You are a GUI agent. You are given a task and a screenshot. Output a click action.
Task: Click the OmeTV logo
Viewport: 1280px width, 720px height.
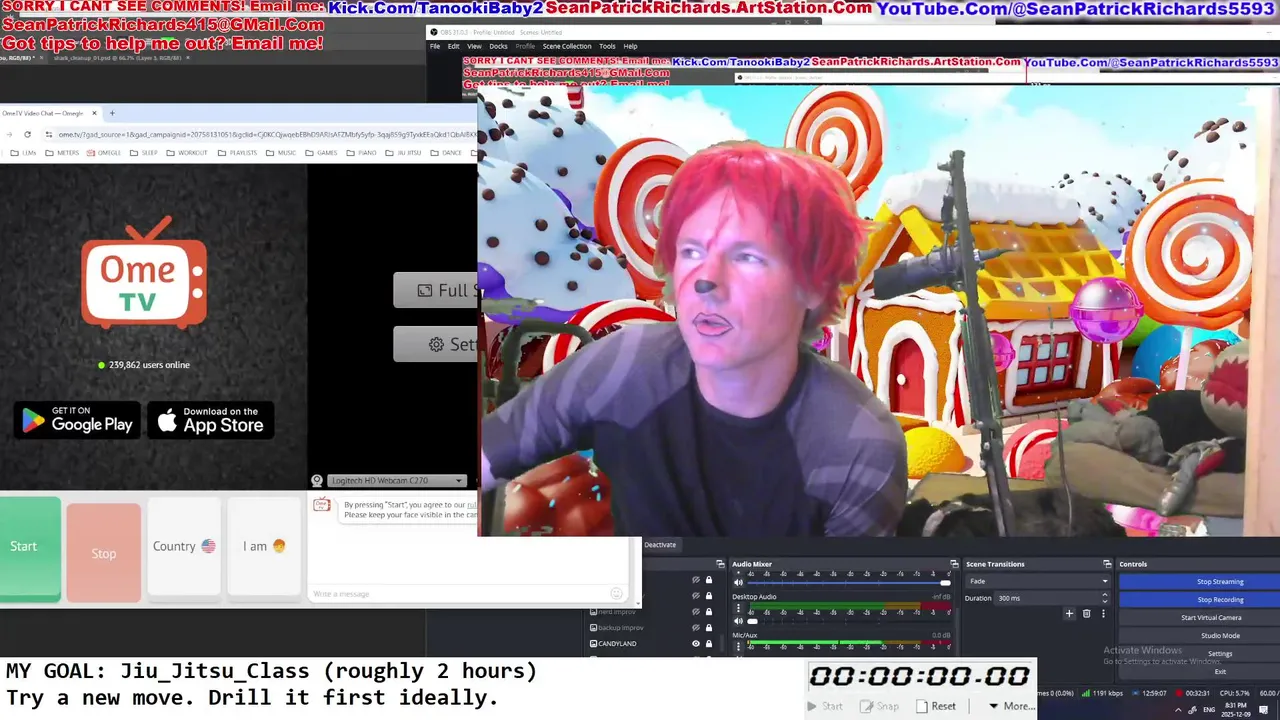[x=144, y=273]
